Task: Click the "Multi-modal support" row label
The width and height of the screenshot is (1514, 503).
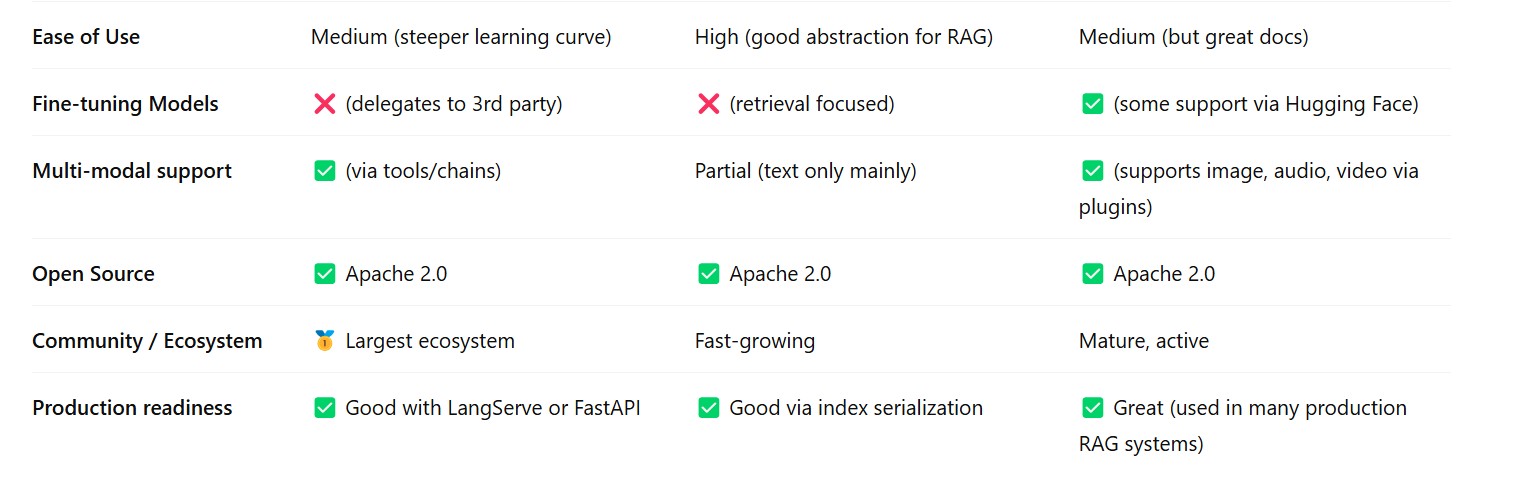Action: coord(132,171)
